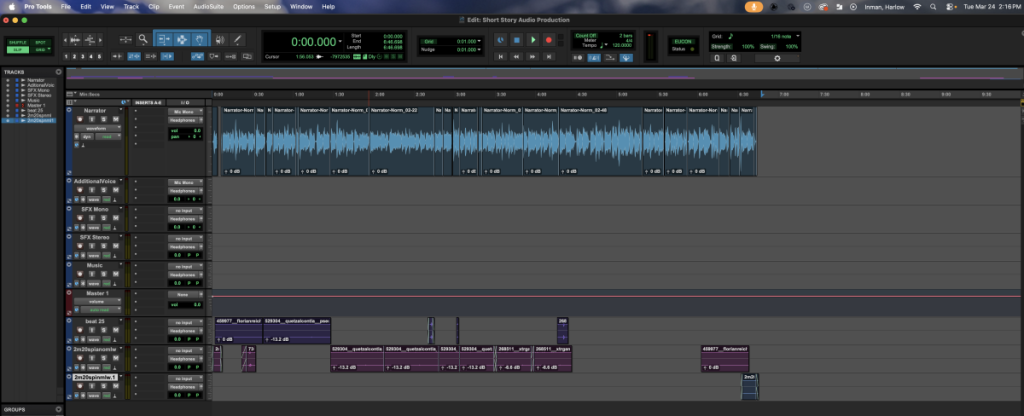Click the red Record button
The height and width of the screenshot is (416, 1024).
tap(549, 40)
